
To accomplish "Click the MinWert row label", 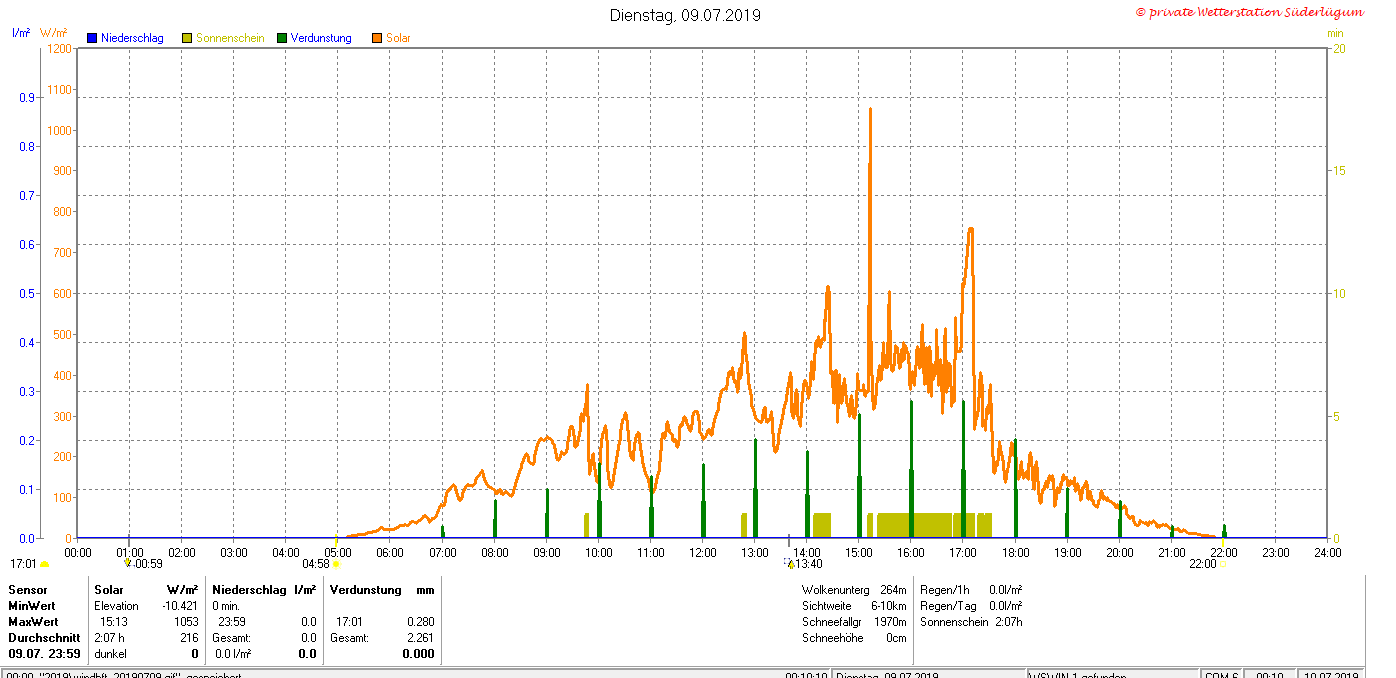I will point(32,606).
